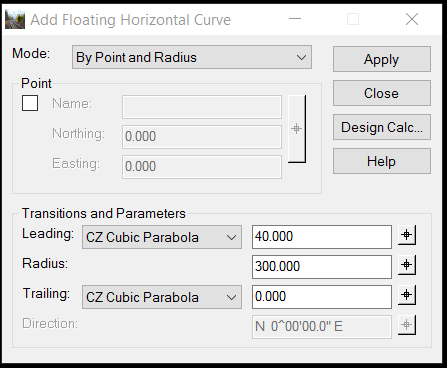The image size is (447, 368).
Task: Click the Trailing length field showing 0.000
Action: [x=322, y=297]
